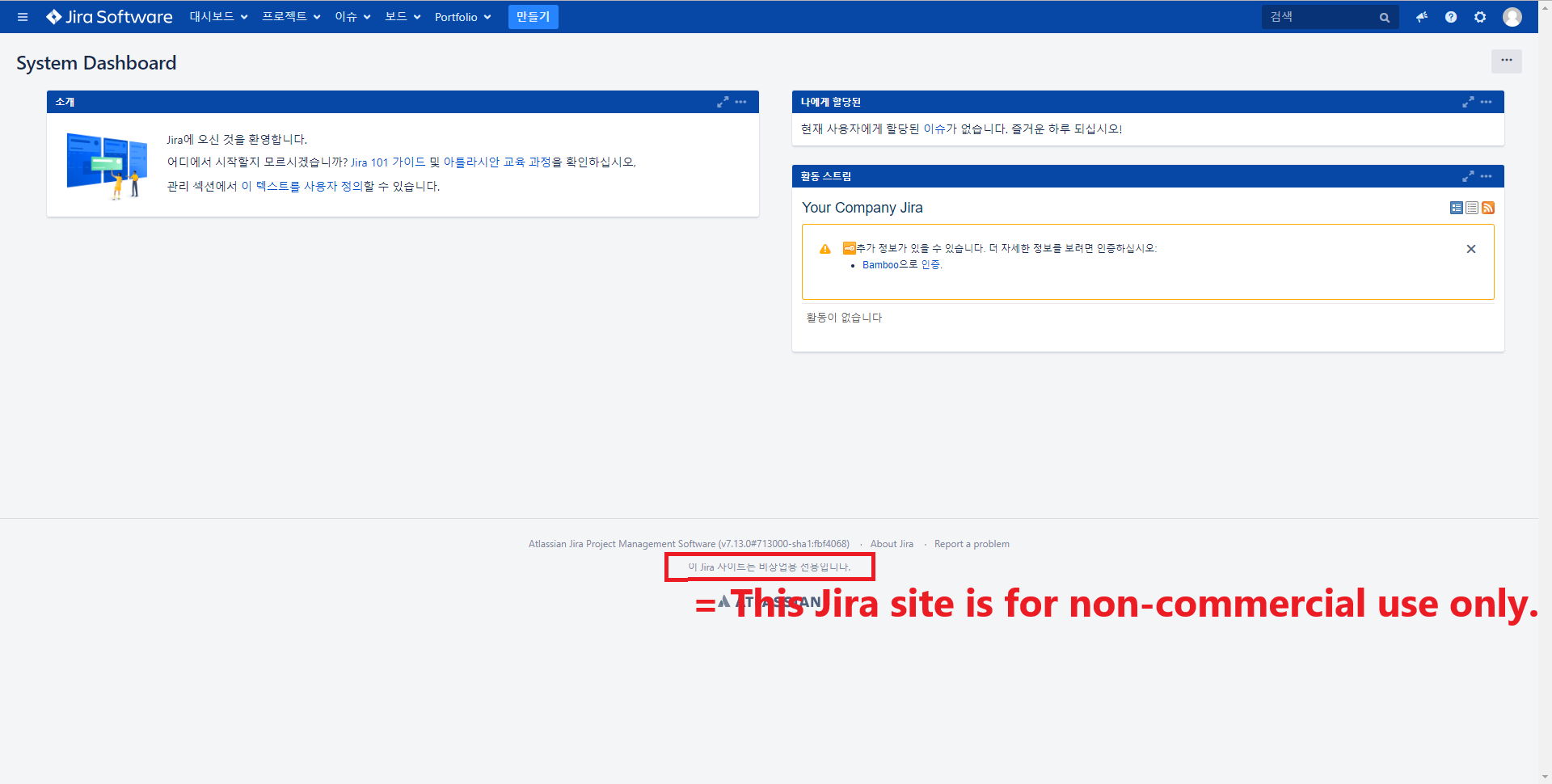Expand the 대시보드 dropdown menu
Viewport: 1552px width, 784px height.
pos(218,17)
